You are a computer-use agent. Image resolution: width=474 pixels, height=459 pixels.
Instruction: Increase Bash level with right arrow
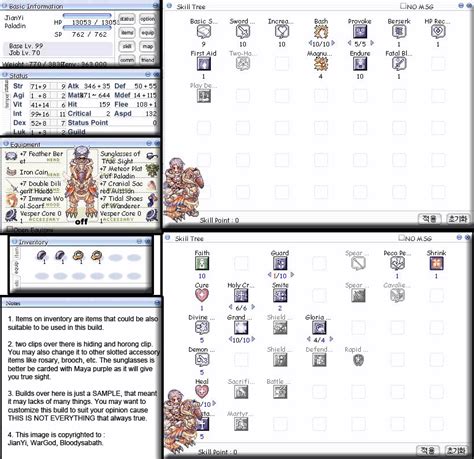click(x=333, y=43)
